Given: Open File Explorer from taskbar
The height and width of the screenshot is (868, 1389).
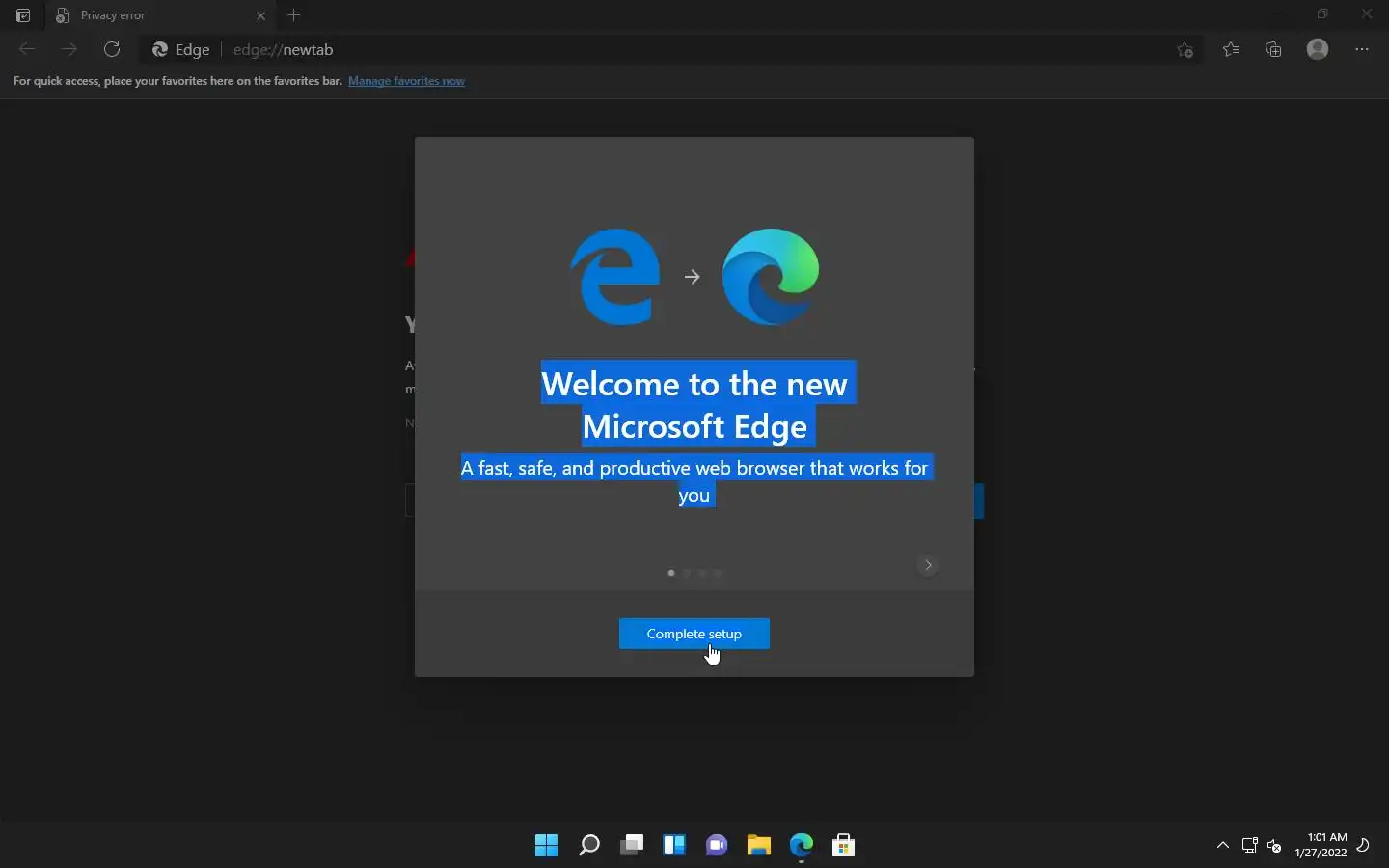Looking at the screenshot, I should click(759, 845).
